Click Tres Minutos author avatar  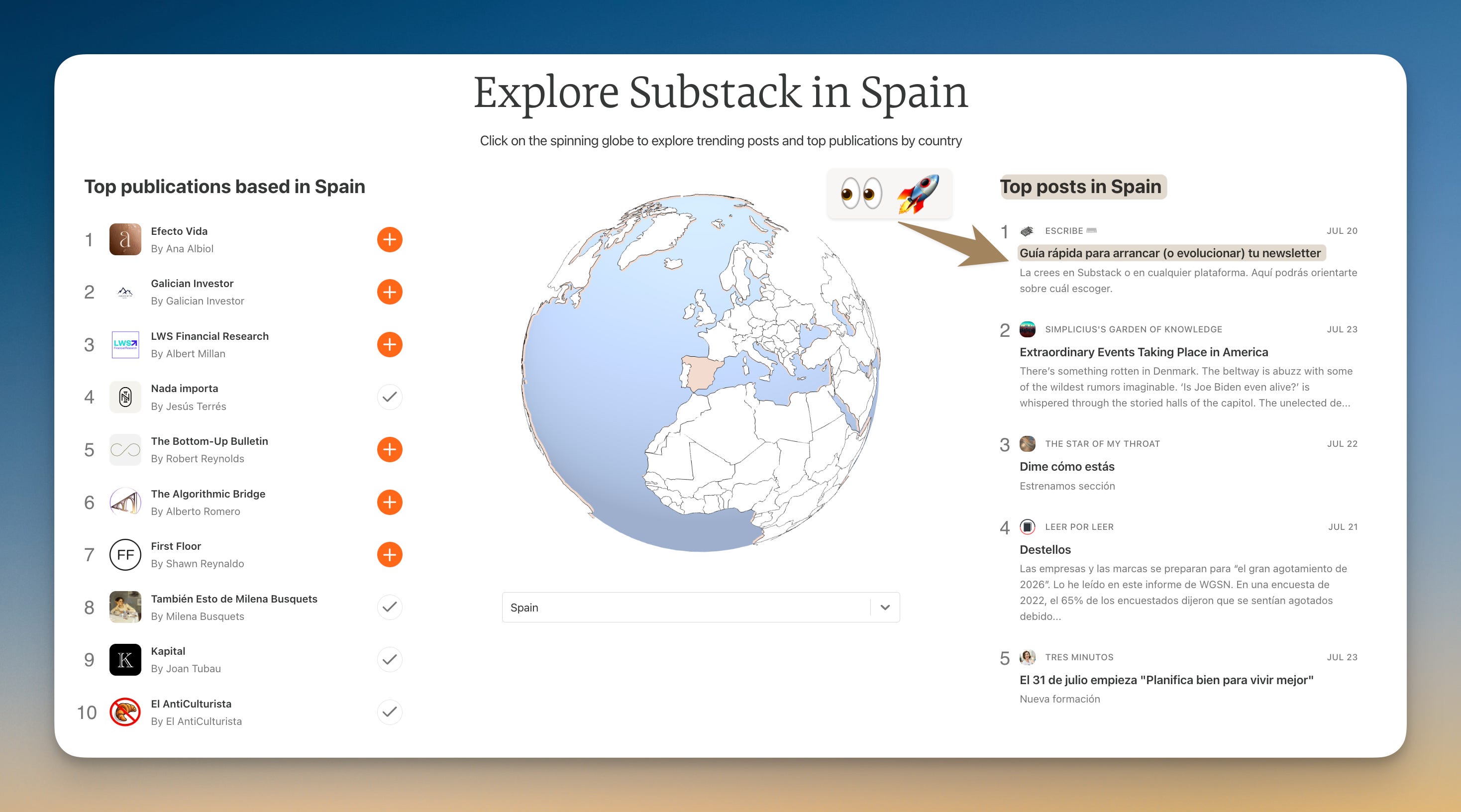pyautogui.click(x=1027, y=657)
